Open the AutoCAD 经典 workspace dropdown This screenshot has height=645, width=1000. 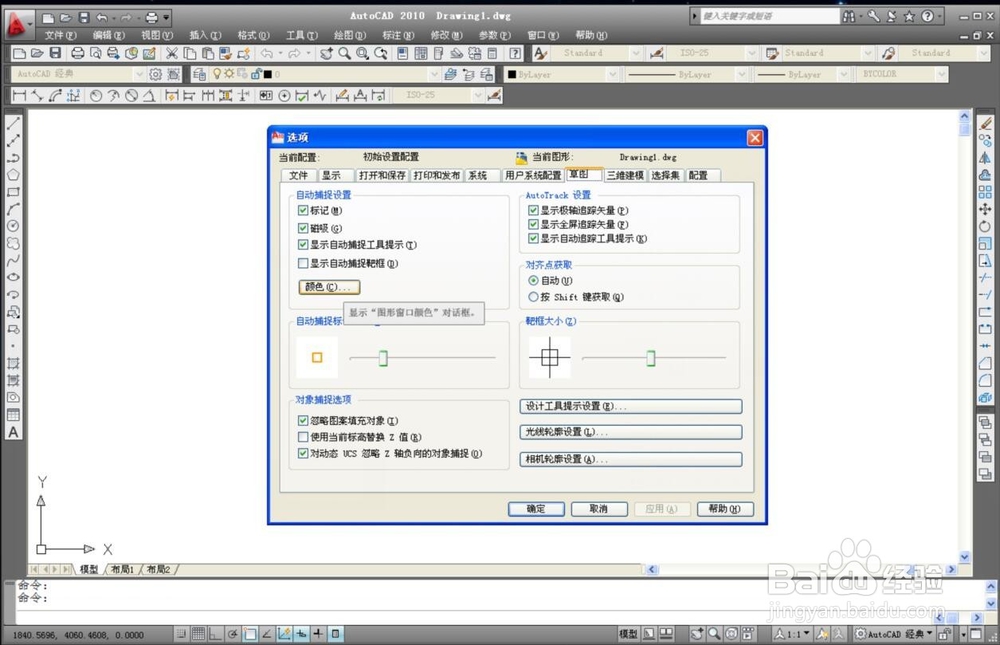(139, 75)
